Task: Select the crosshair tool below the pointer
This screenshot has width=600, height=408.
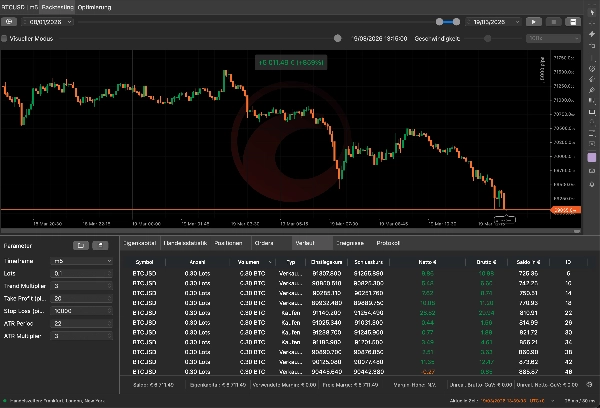Action: 592,23
